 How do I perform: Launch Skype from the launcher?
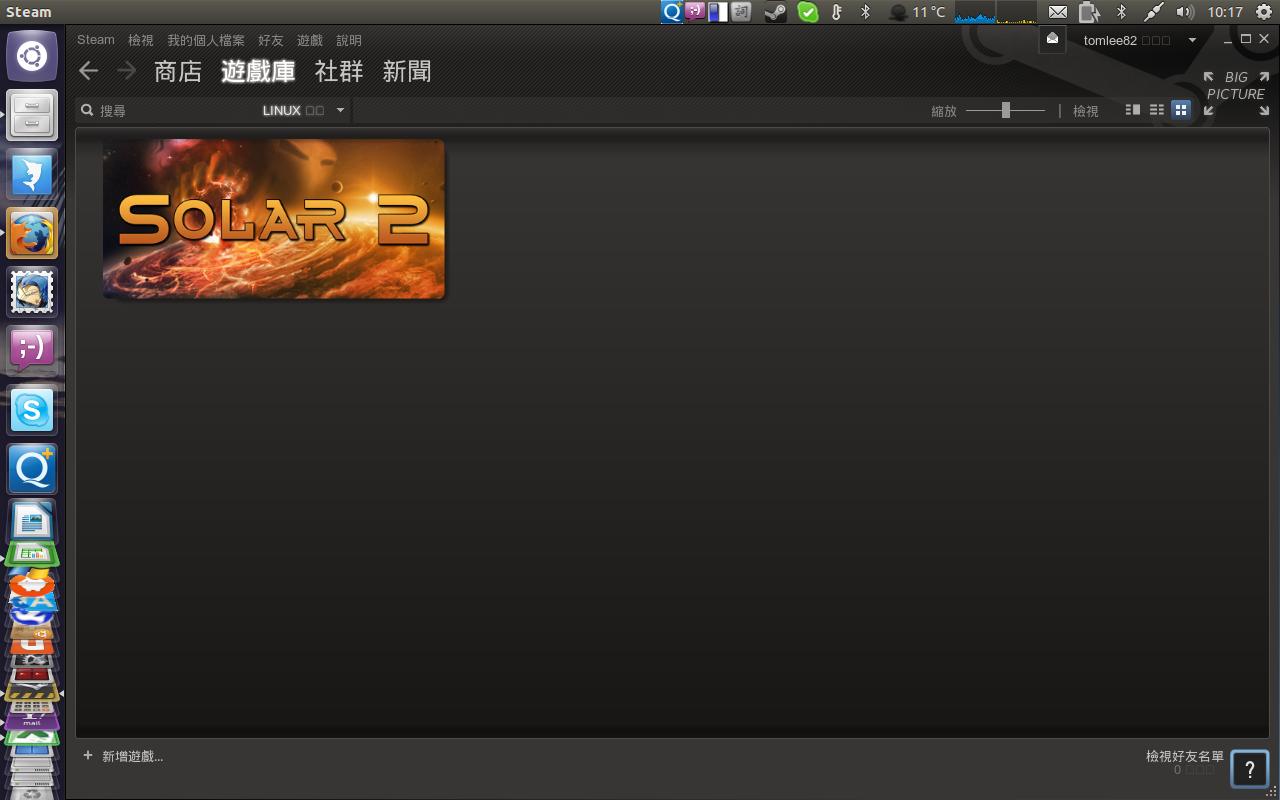[32, 410]
